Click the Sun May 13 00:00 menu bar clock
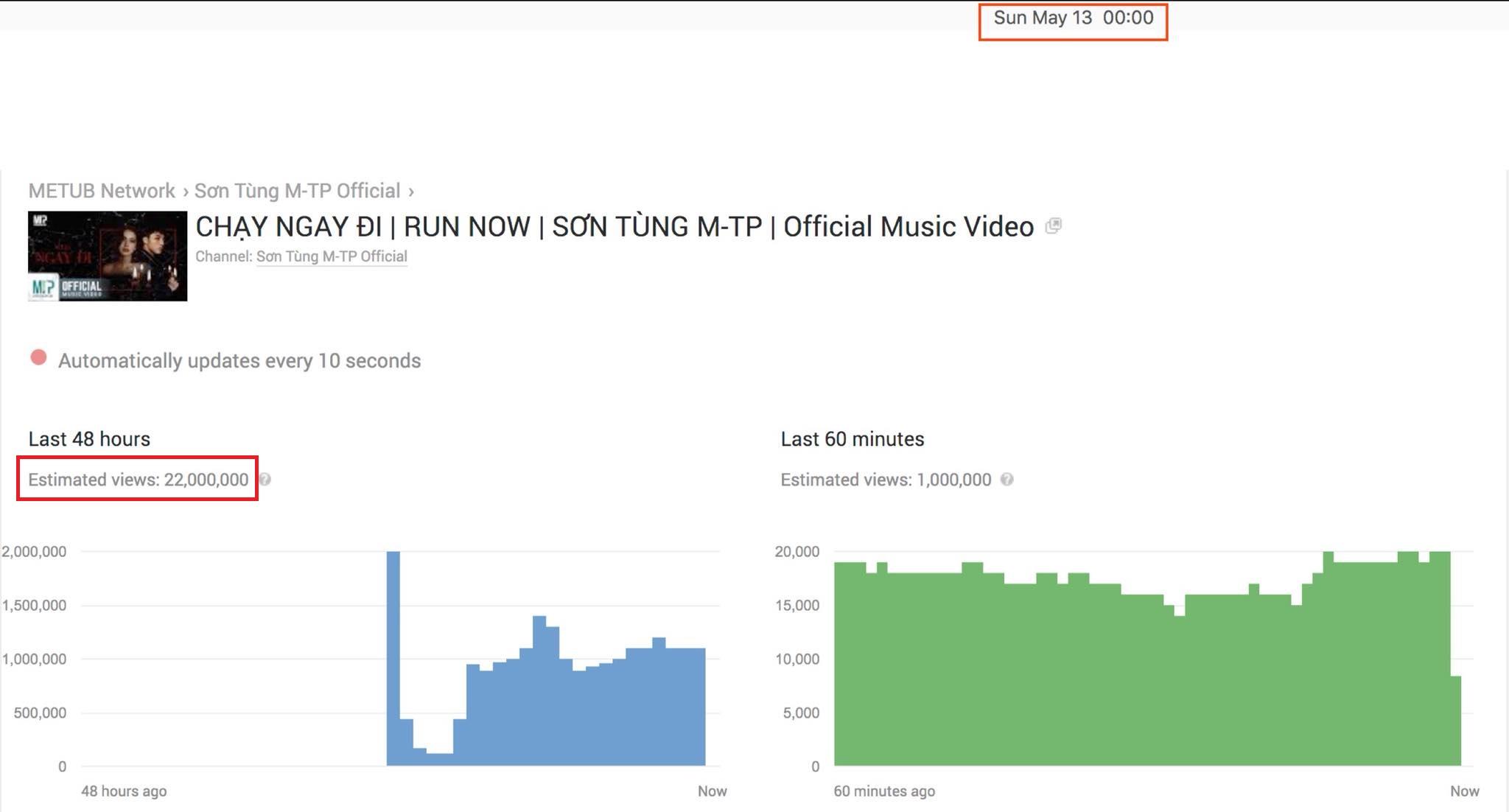 click(x=1073, y=18)
